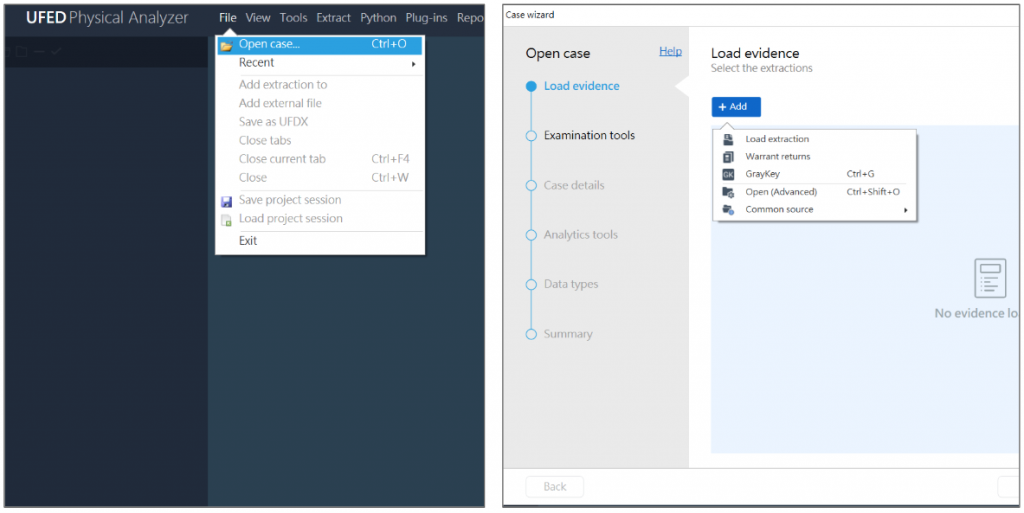Click the Case details step label
This screenshot has height=513, width=1024.
pos(574,185)
